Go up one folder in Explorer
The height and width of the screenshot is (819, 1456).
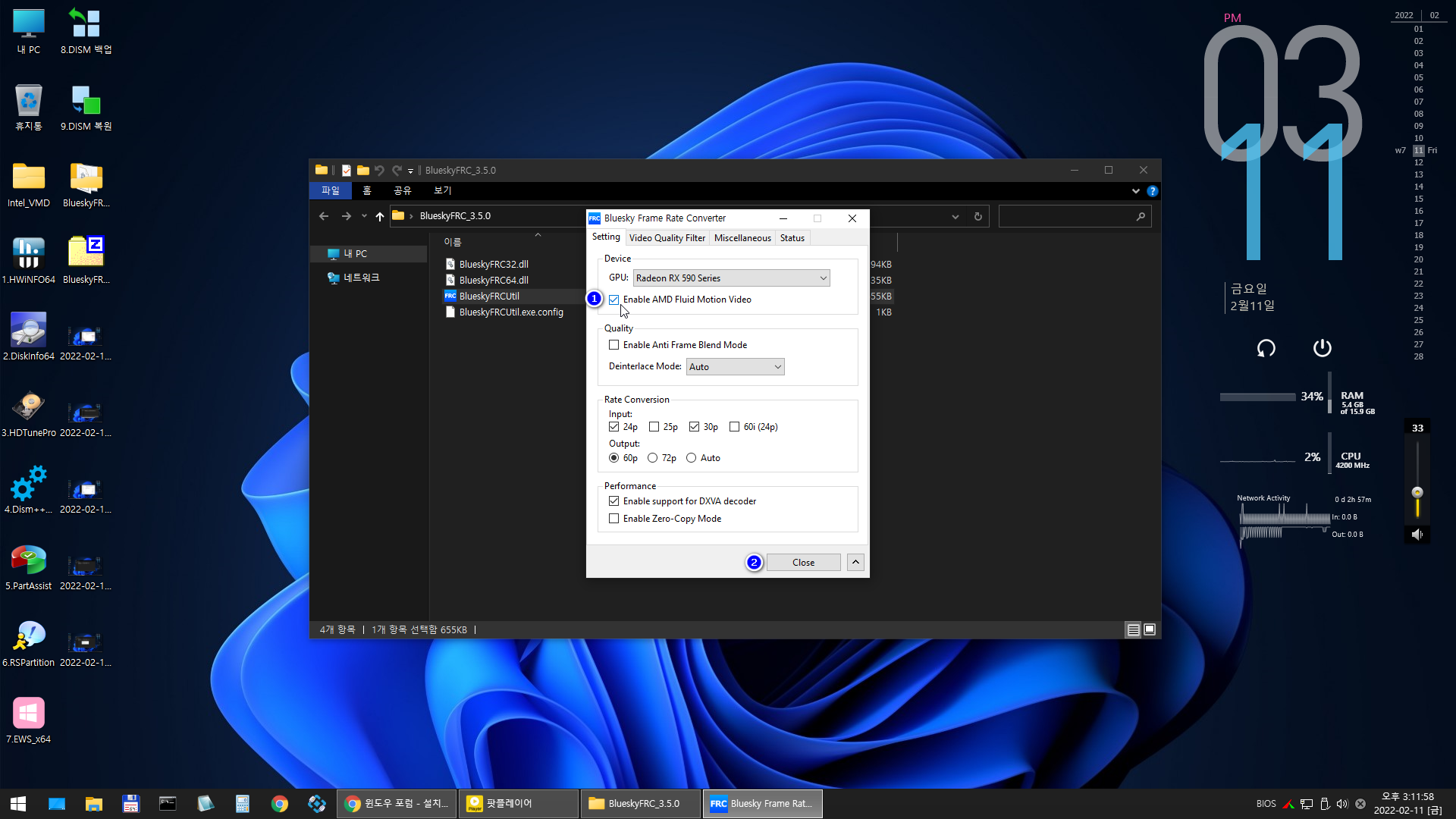tap(379, 216)
